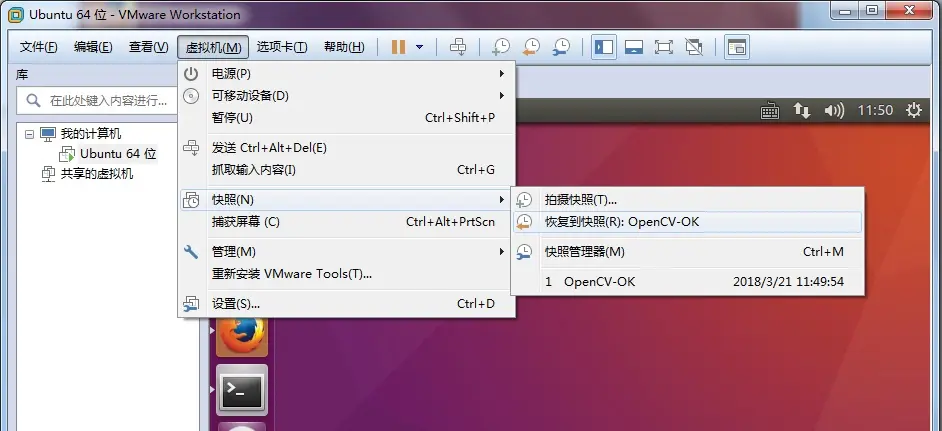Choose 暂停(U) from the VM menu
Image resolution: width=942 pixels, height=431 pixels.
click(347, 118)
